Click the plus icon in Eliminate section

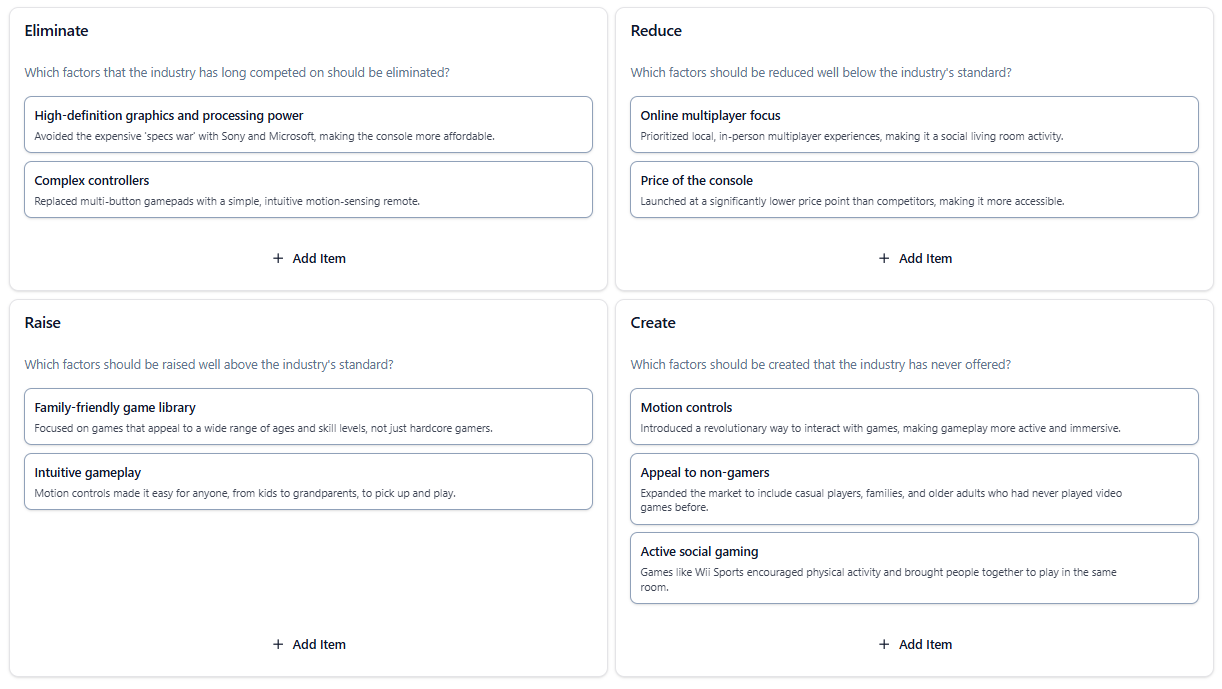coord(278,258)
